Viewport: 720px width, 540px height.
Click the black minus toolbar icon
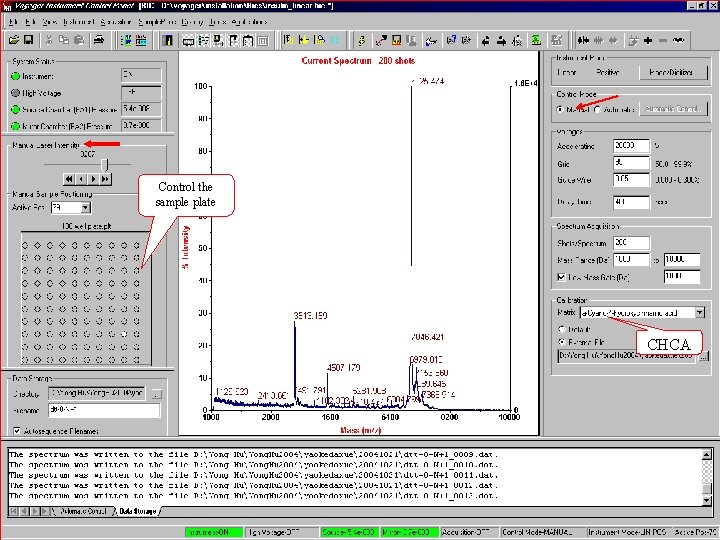click(663, 40)
